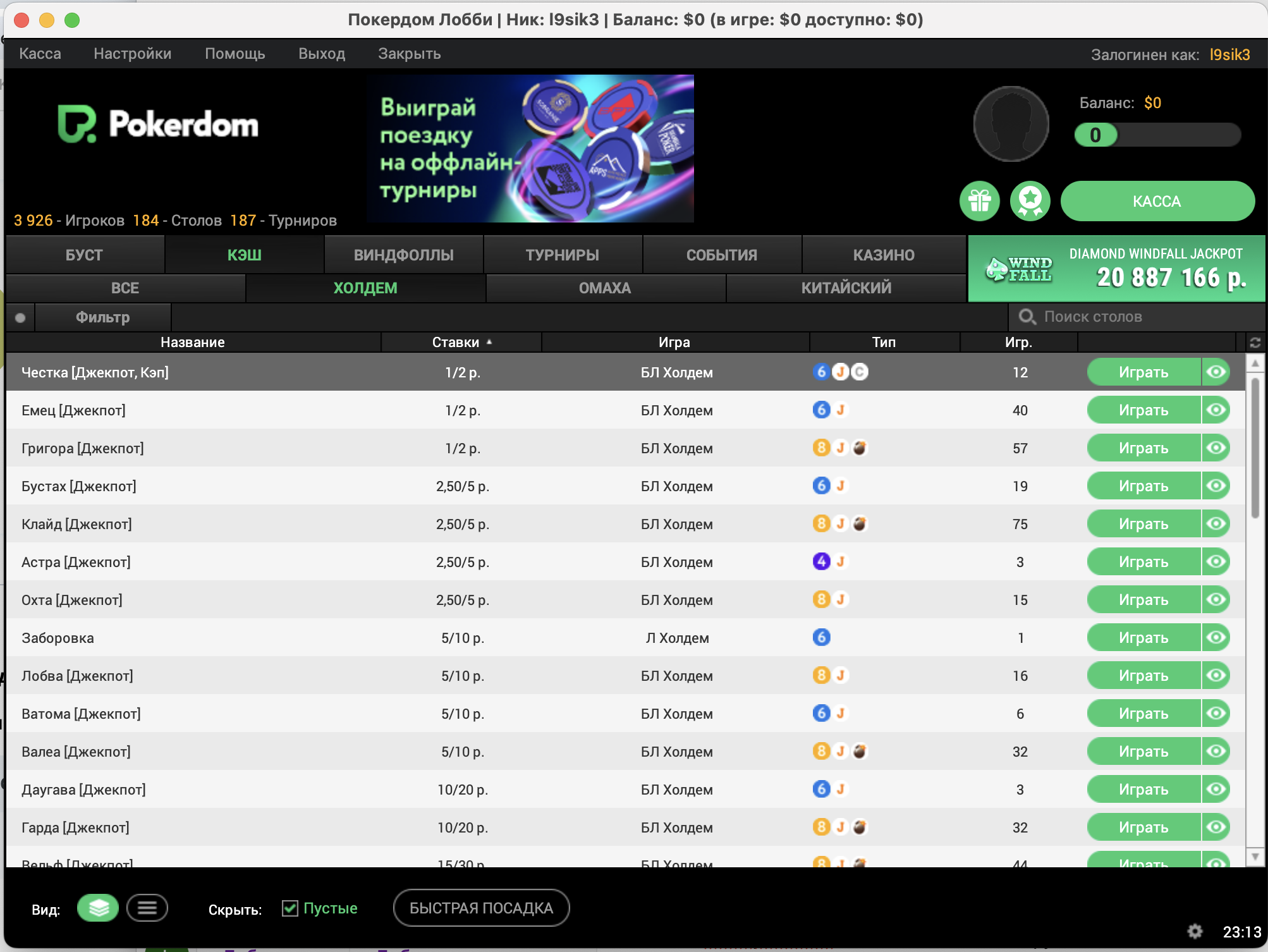Sort by the Игр. column header
Viewport: 1268px width, 952px height.
(x=1018, y=342)
